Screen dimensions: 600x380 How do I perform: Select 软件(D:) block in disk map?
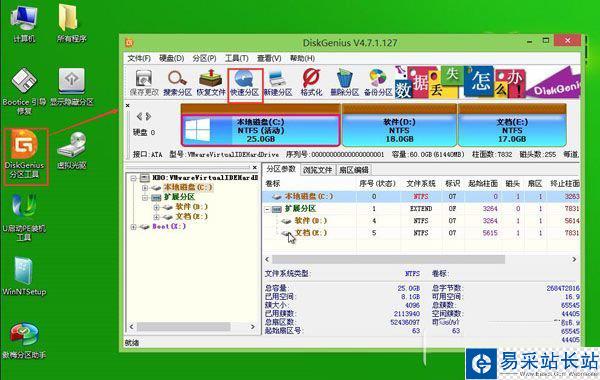399,130
